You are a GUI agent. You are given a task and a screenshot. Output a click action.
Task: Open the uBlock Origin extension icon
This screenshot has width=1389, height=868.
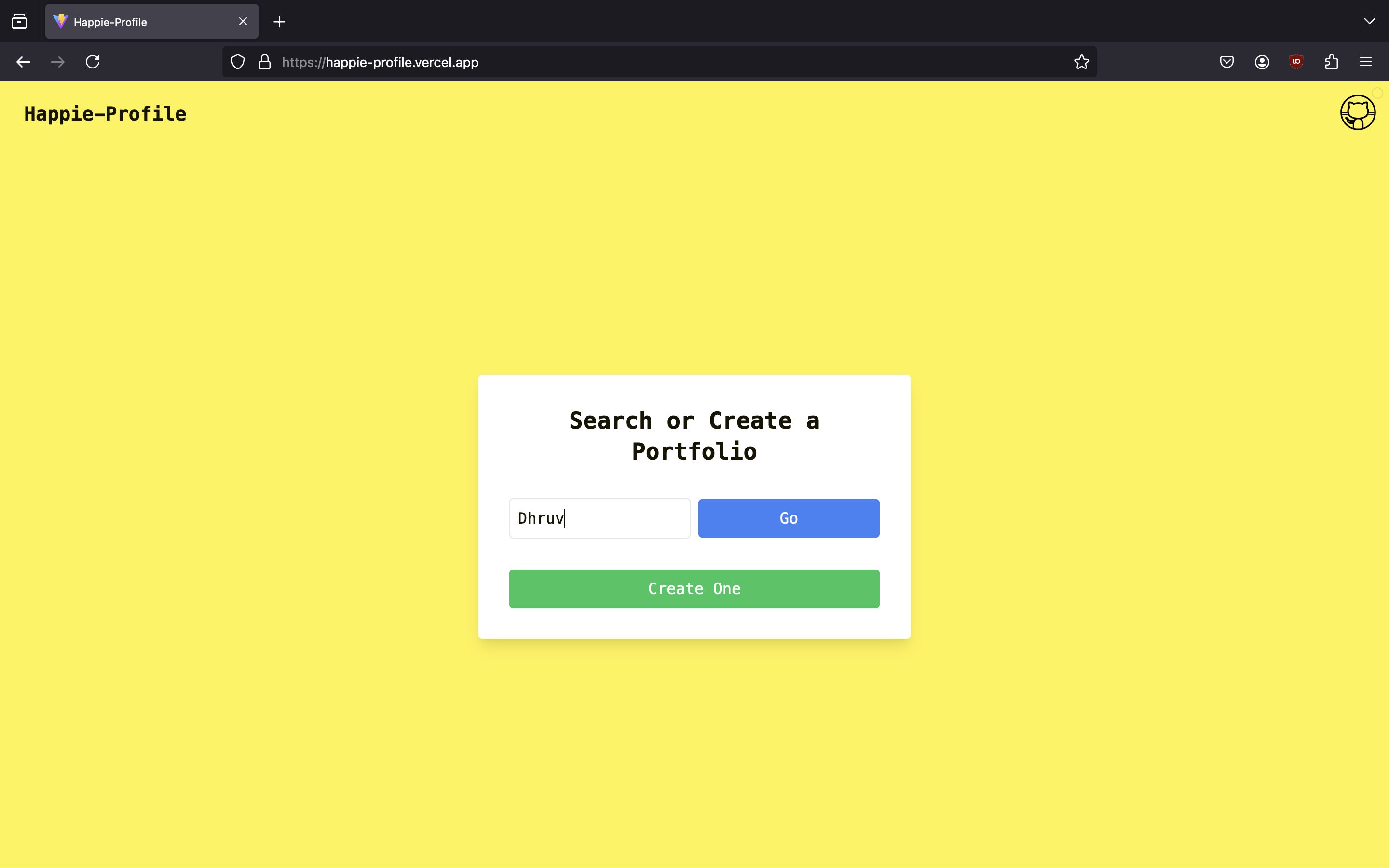tap(1296, 62)
